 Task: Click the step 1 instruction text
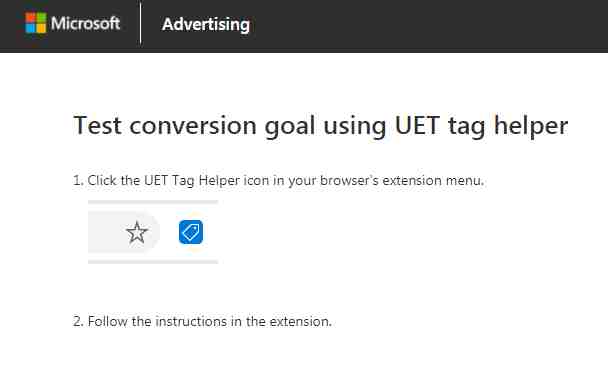[x=278, y=180]
